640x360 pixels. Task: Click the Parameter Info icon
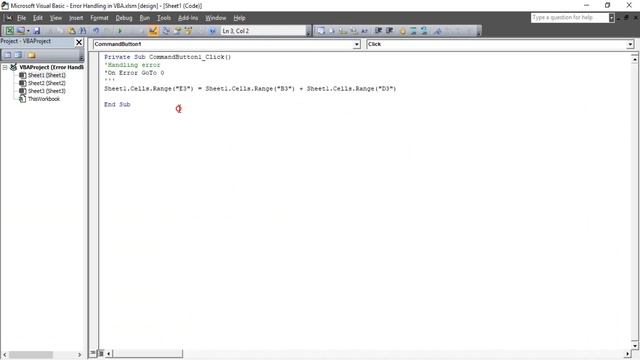[354, 31]
